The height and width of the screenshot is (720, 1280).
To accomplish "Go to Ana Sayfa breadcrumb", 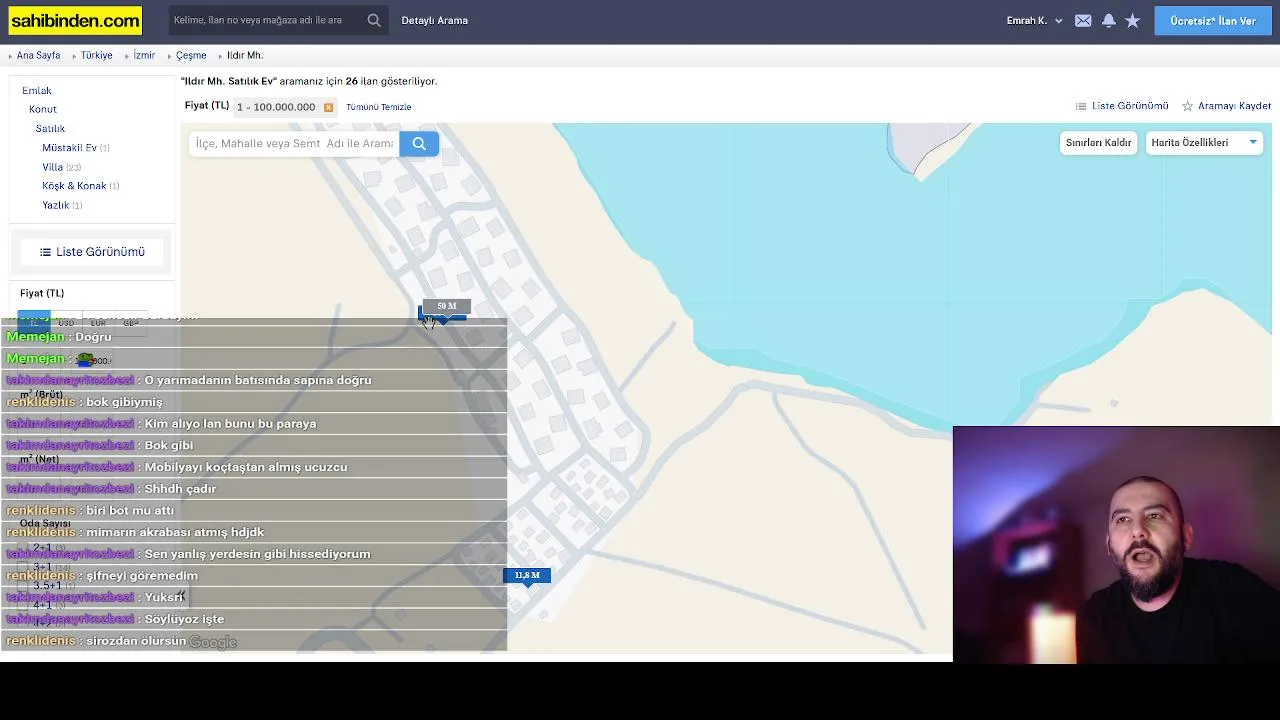I will pyautogui.click(x=38, y=56).
